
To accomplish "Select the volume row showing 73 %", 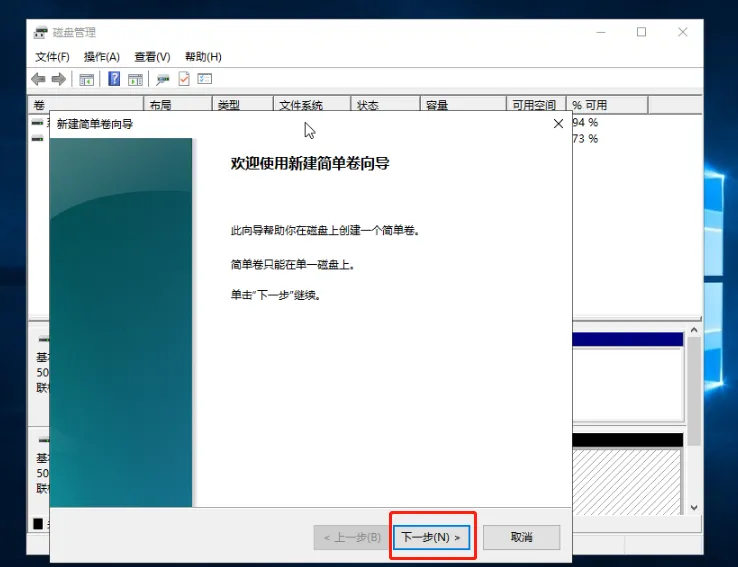I will click(x=585, y=139).
